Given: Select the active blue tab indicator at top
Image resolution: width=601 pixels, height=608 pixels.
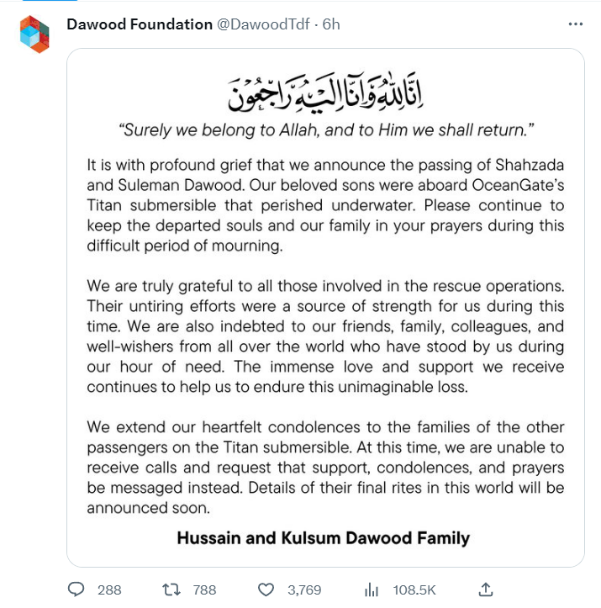Looking at the screenshot, I should 50,1.
